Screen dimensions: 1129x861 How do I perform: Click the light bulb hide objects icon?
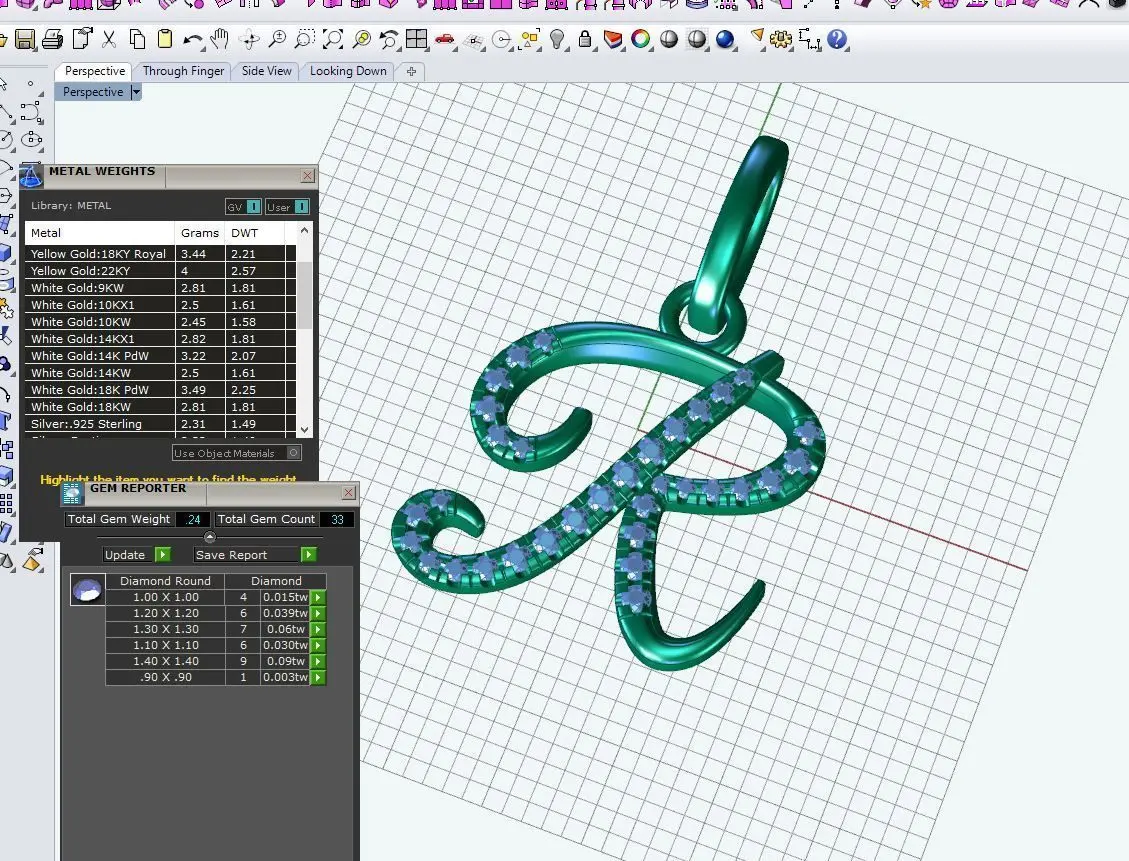[557, 39]
